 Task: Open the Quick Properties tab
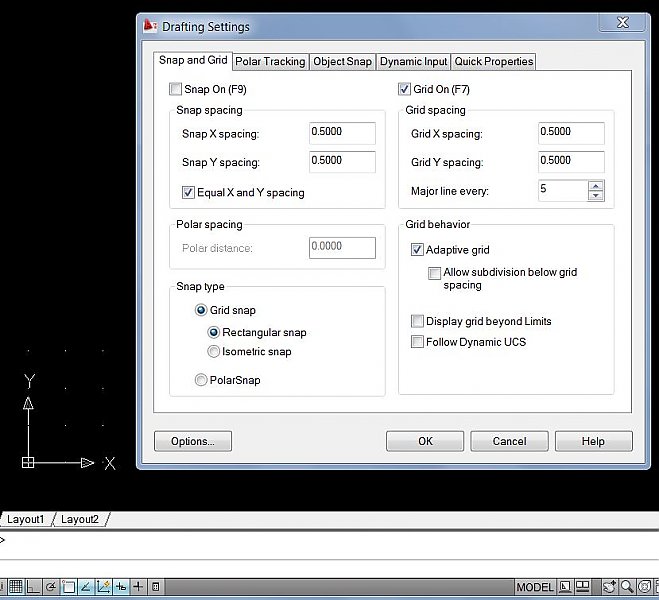coord(493,61)
